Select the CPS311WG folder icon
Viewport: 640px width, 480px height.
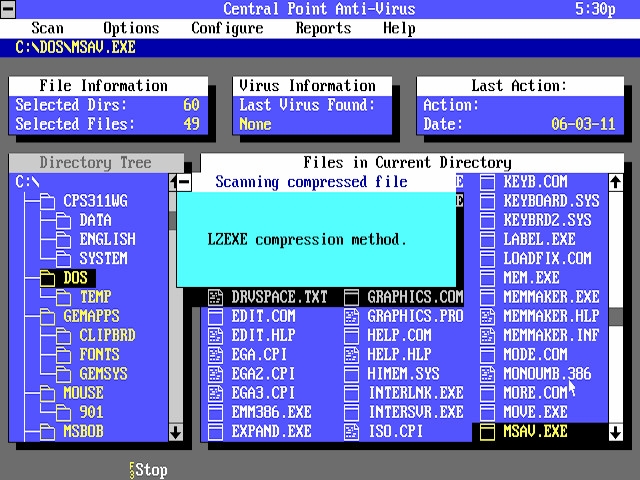click(x=48, y=201)
